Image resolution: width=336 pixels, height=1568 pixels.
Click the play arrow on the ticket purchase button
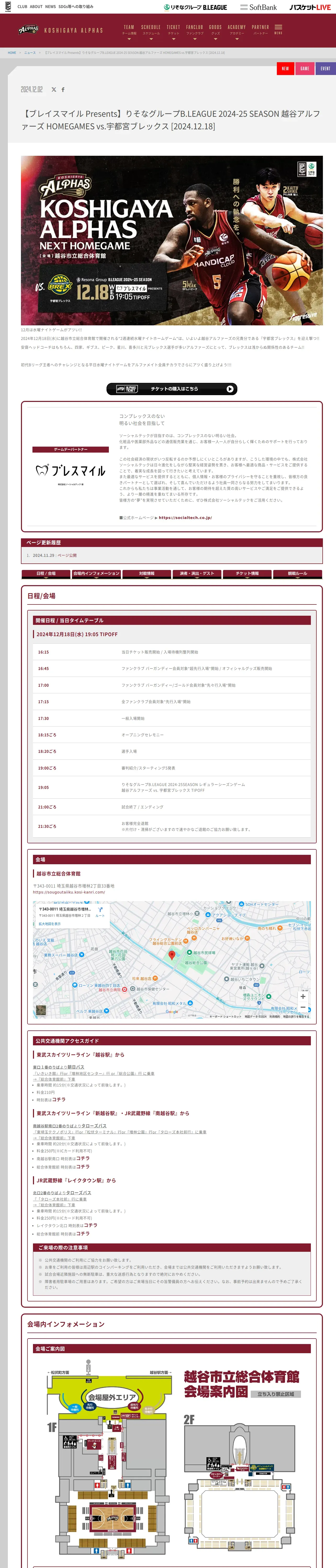[x=230, y=389]
